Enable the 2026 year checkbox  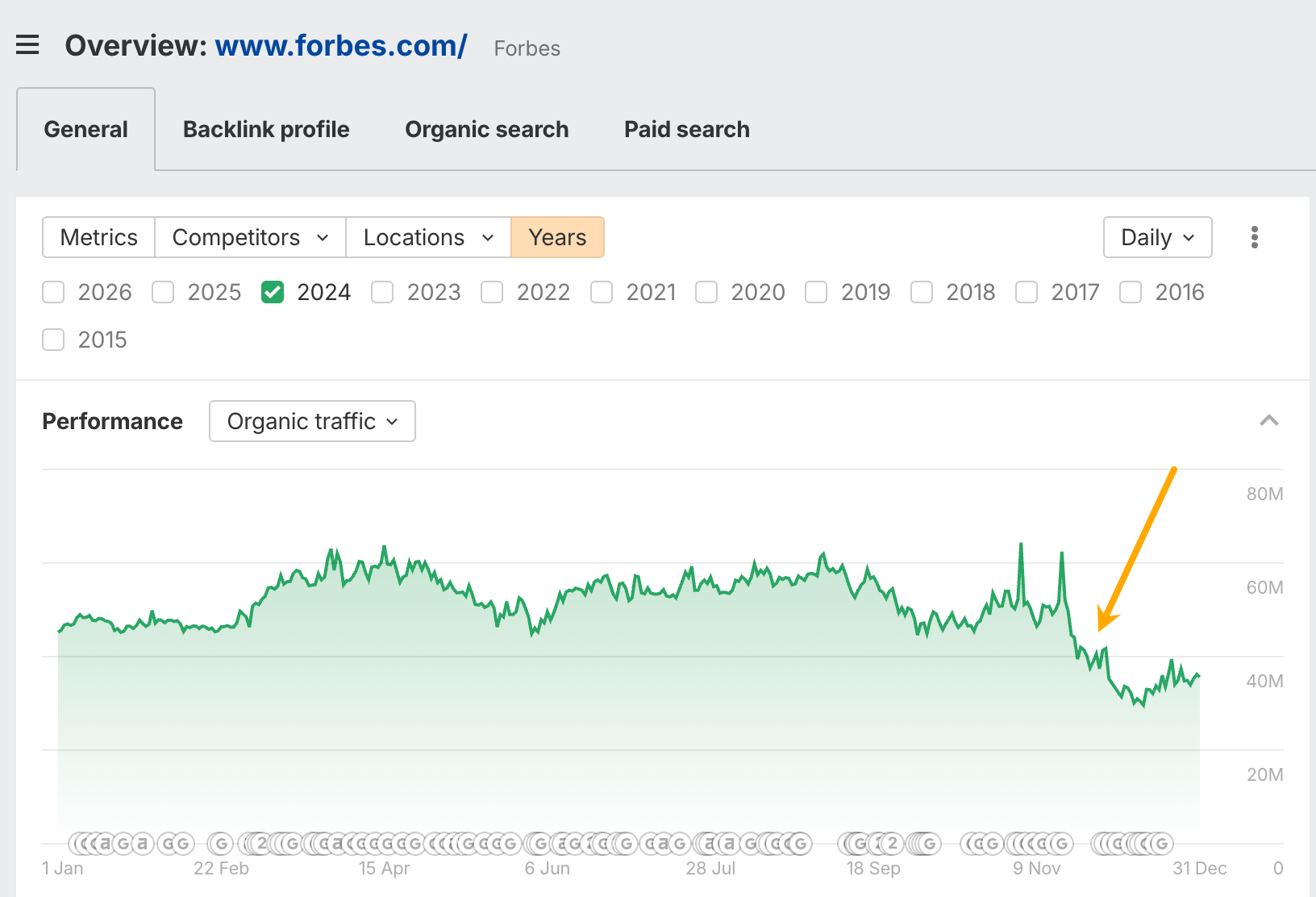pyautogui.click(x=53, y=292)
